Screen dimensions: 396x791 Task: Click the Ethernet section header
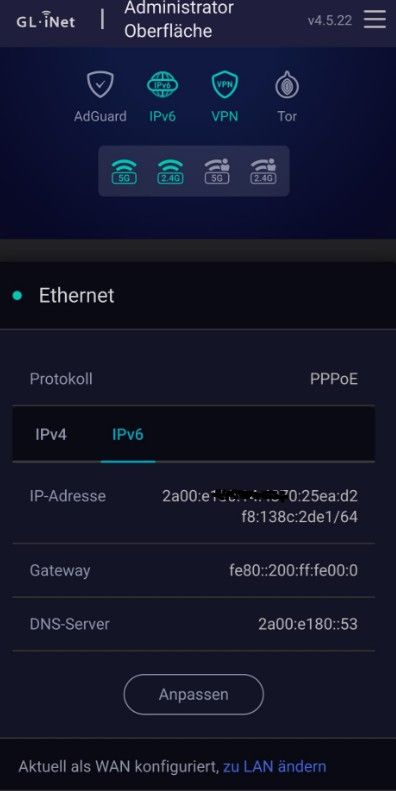[198, 296]
